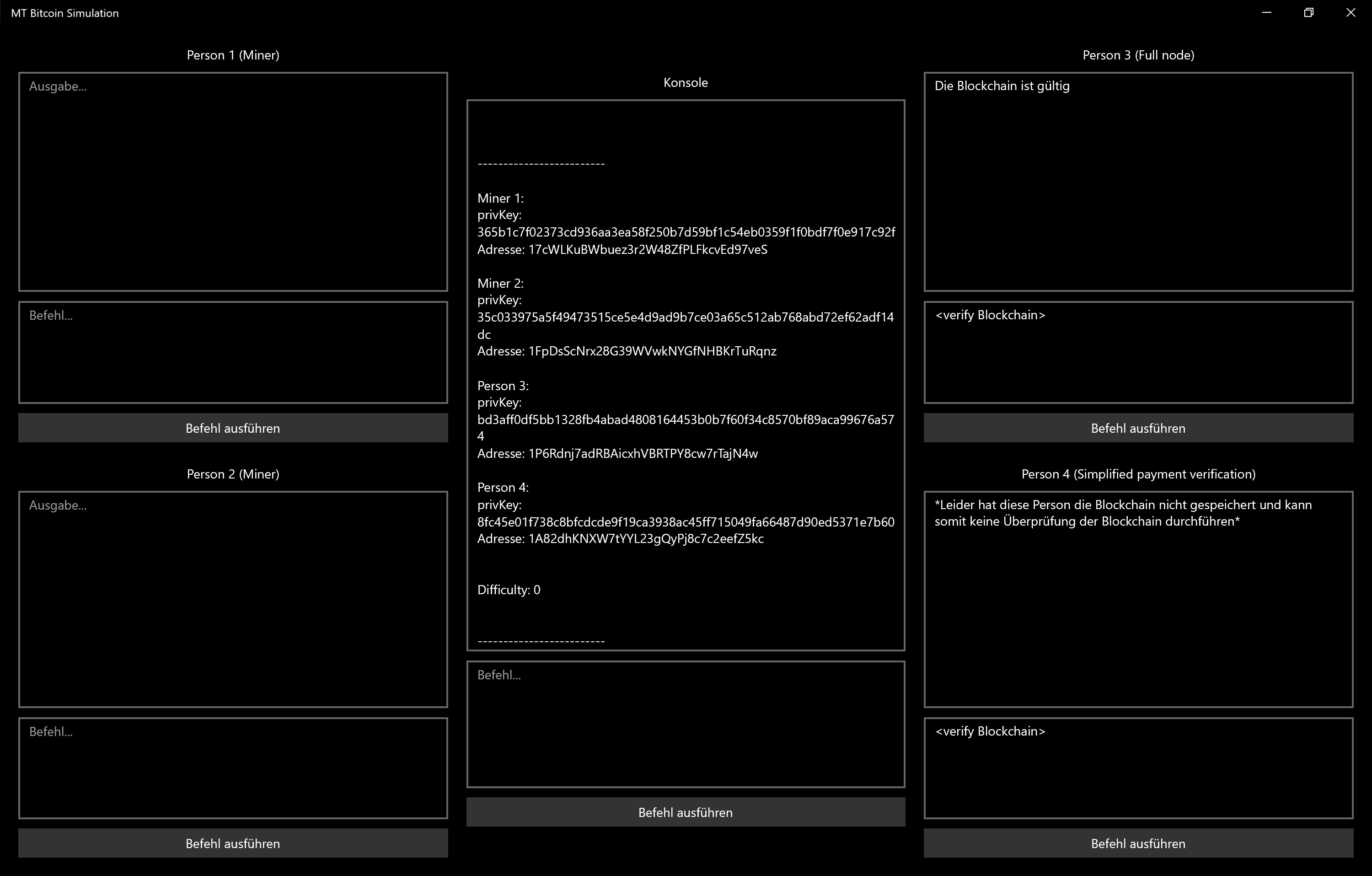
Task: Run the Konsole command with Befehl ausführen
Action: click(x=686, y=812)
